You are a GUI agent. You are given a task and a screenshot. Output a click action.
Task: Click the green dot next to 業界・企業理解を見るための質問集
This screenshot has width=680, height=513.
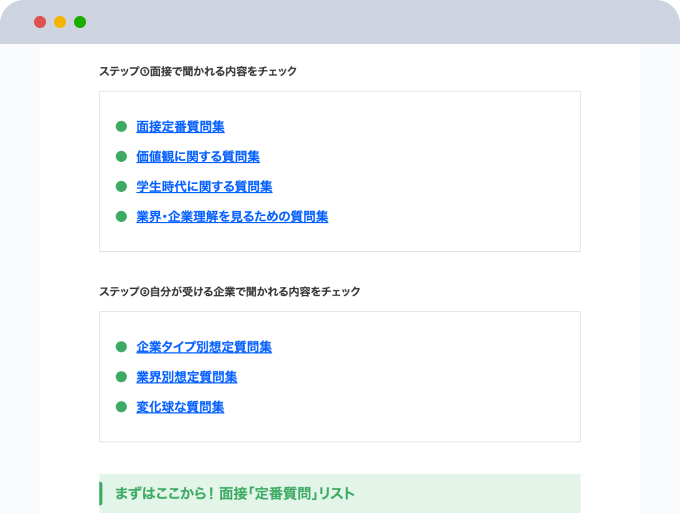pyautogui.click(x=121, y=217)
